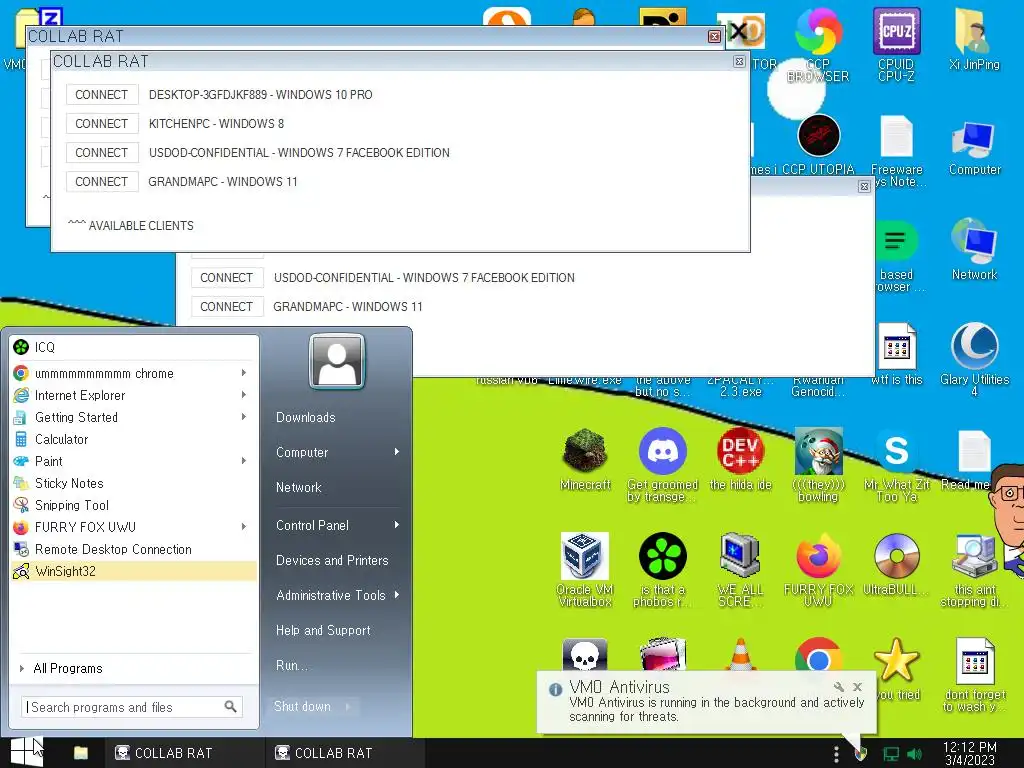Expand Administrative Tools submenu arrow
Screen dimensions: 1024x768
pyautogui.click(x=396, y=595)
